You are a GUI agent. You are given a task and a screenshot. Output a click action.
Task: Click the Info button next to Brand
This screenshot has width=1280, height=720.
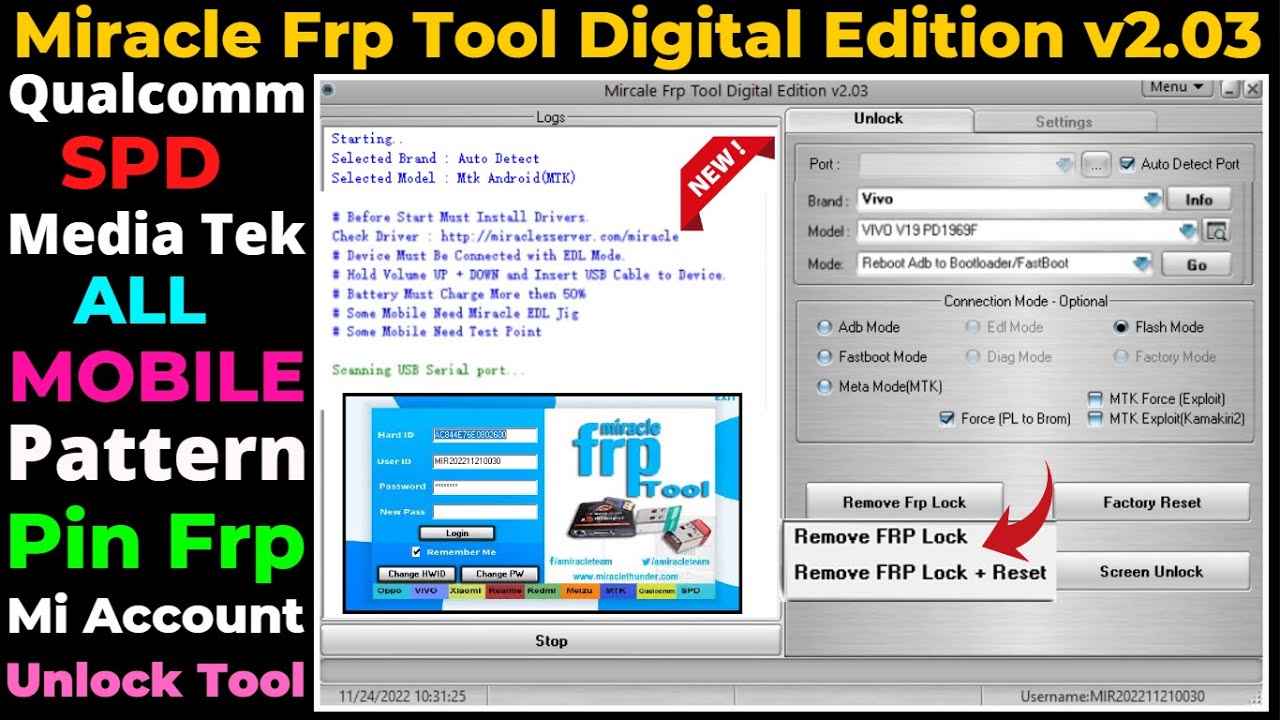(1199, 200)
